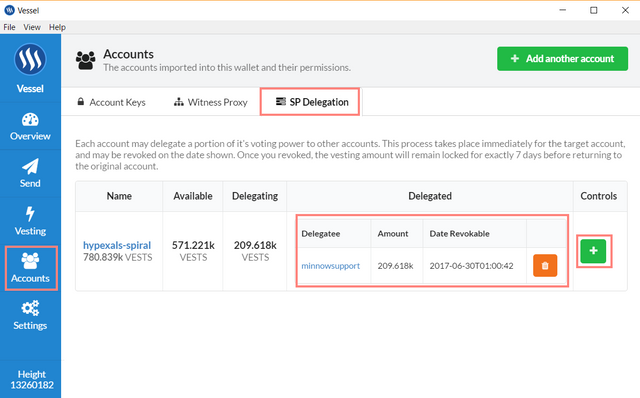
Task: Go to the Send section
Action: (x=30, y=173)
